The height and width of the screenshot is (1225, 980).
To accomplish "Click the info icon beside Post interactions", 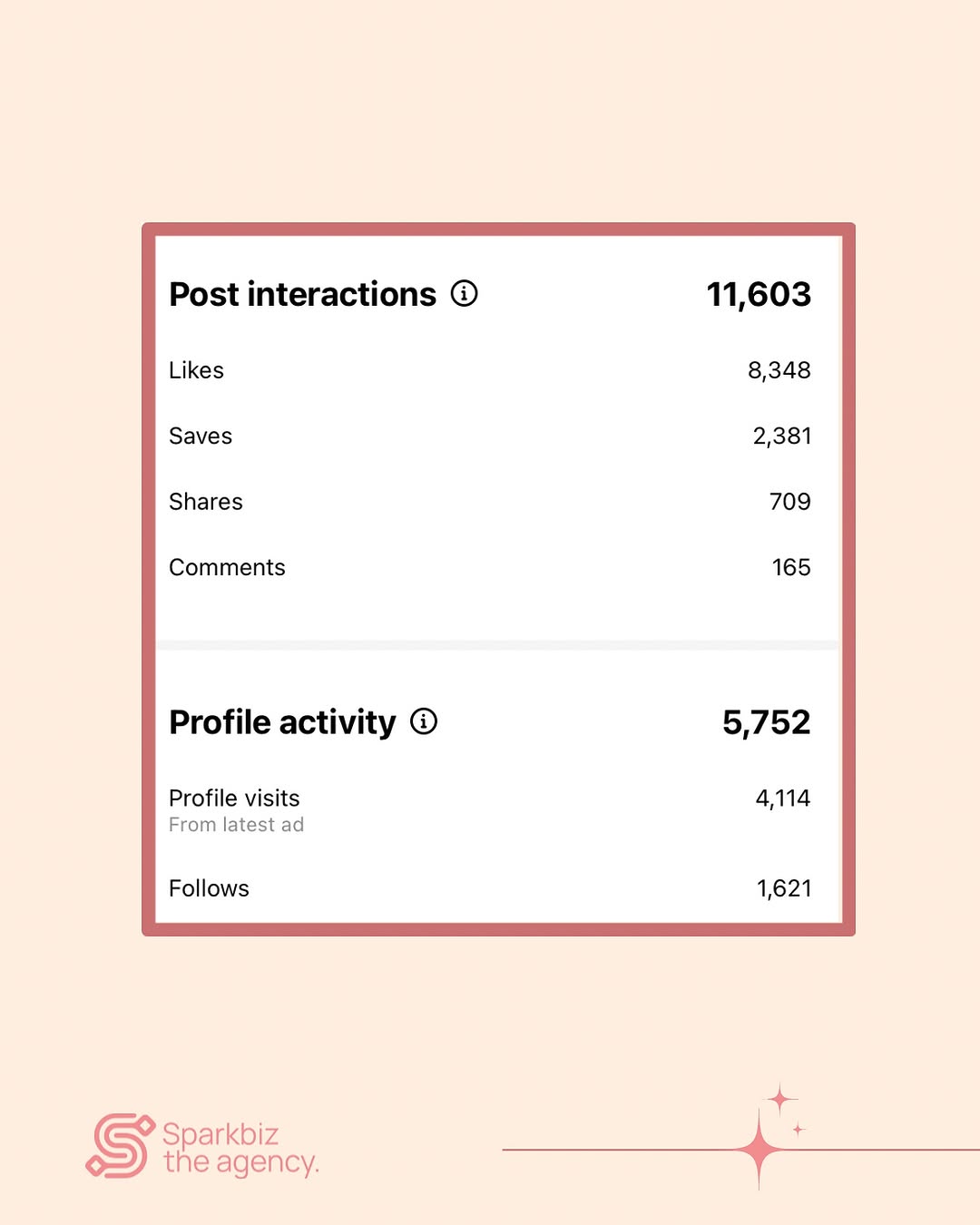I will [x=465, y=294].
